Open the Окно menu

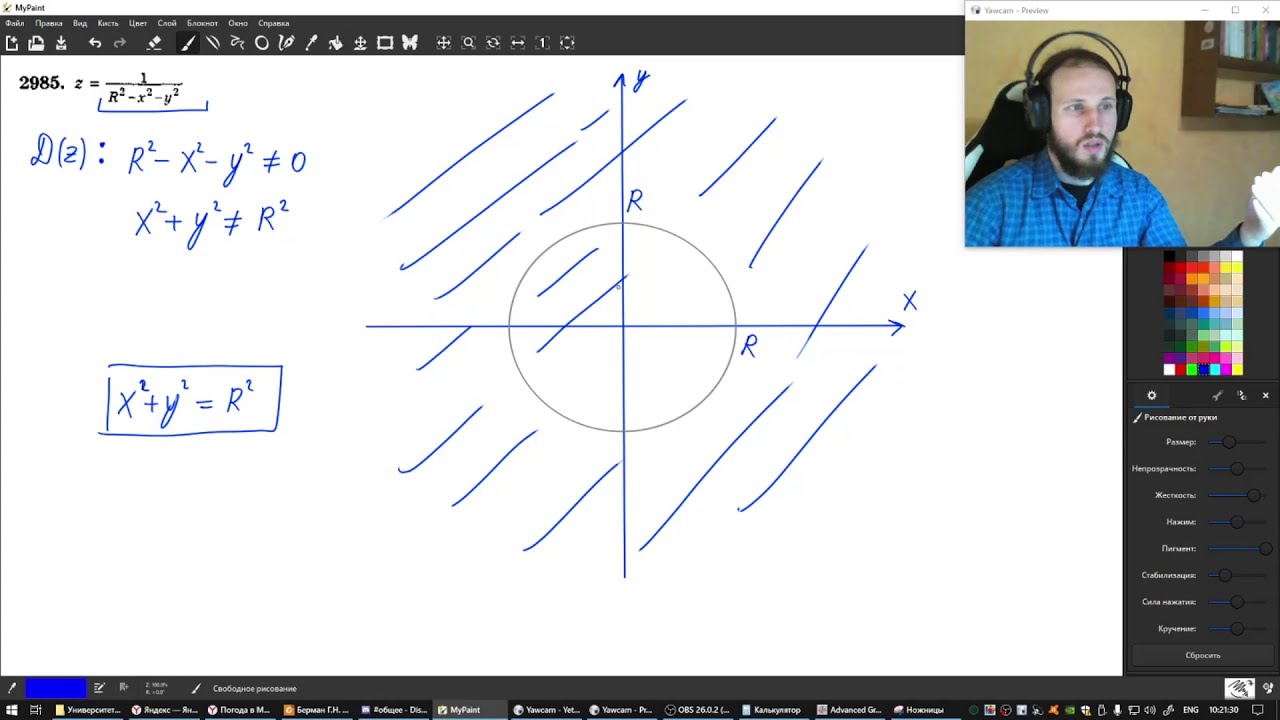[238, 23]
